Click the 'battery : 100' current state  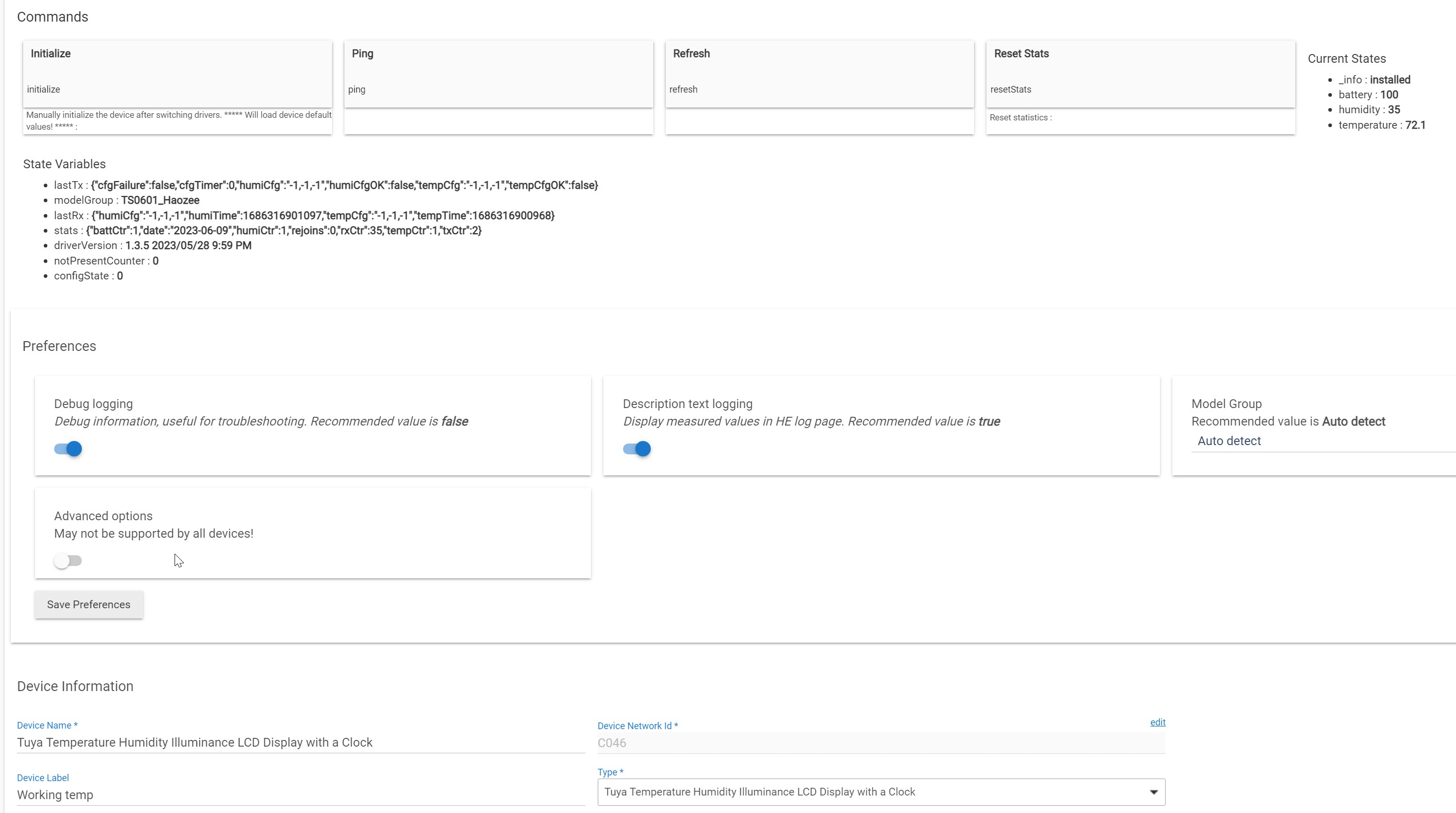click(1368, 94)
